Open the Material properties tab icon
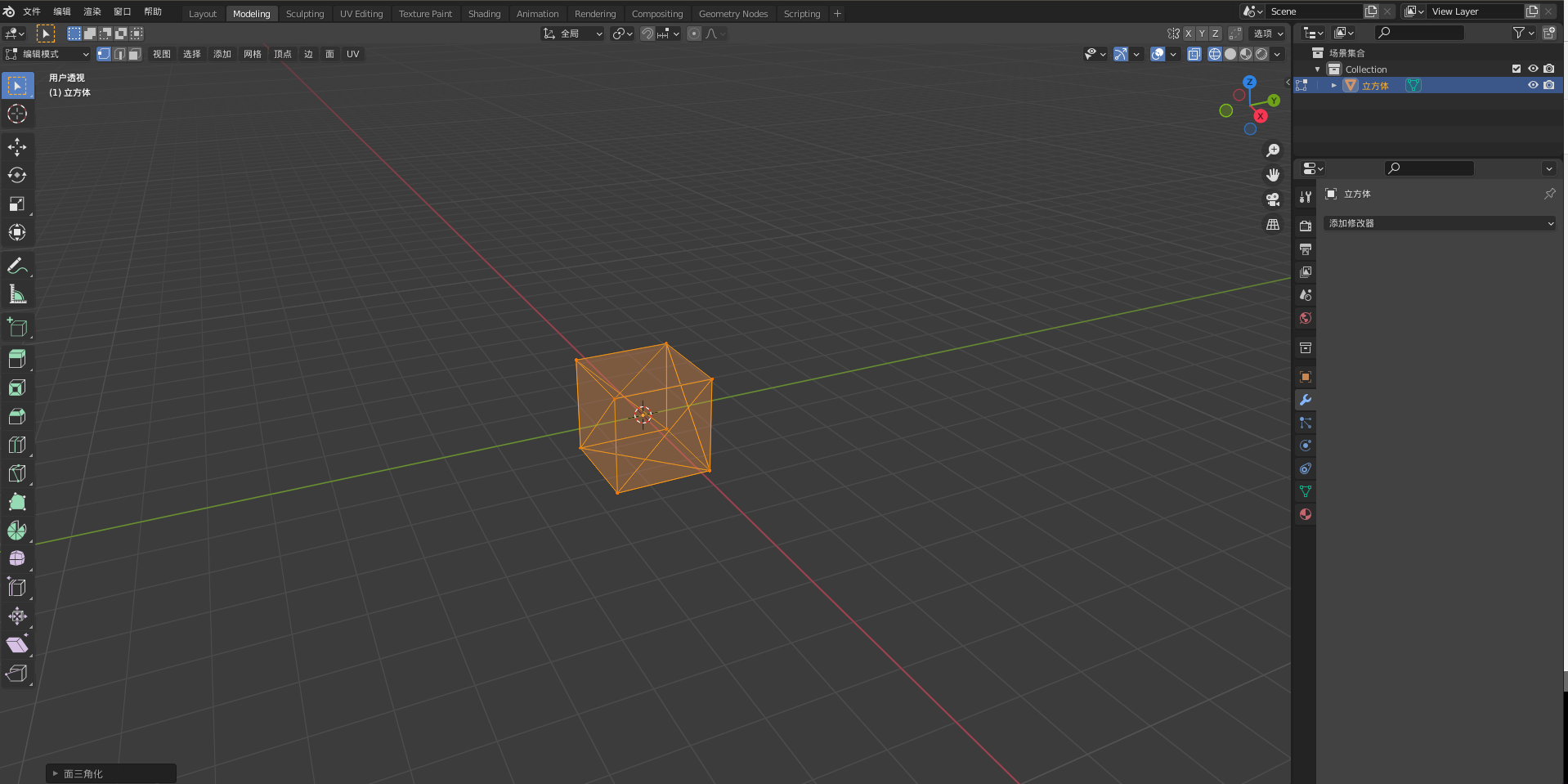Screen dimensions: 1568x784 click(x=1306, y=514)
